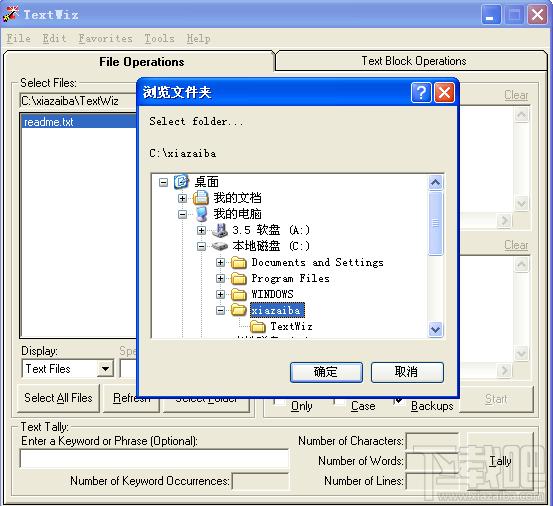Screen dimensions: 553x506
Task: Select 本地磁盘 (C:) entry
Action: 271,246
